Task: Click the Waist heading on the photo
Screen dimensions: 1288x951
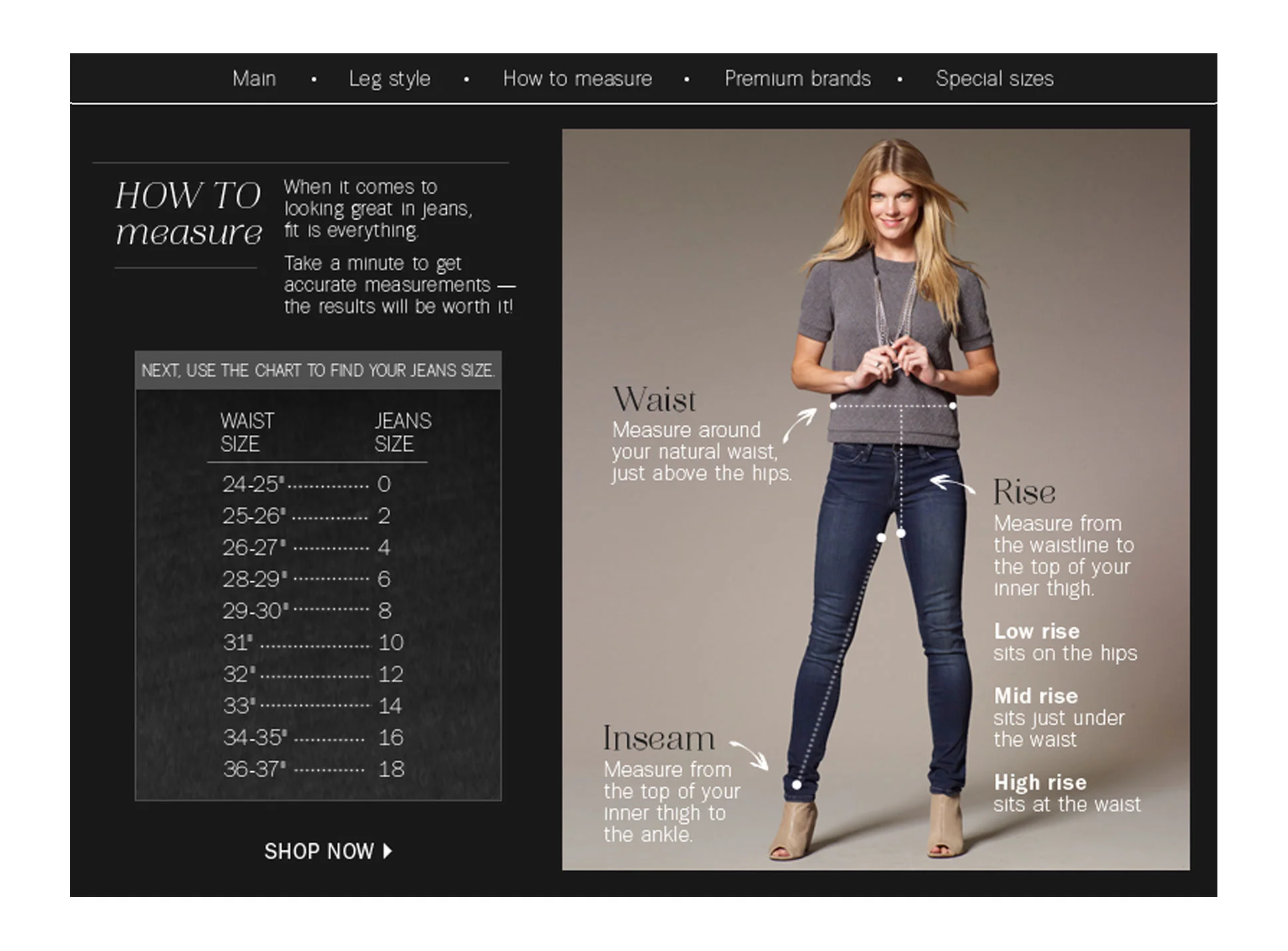Action: 654,400
